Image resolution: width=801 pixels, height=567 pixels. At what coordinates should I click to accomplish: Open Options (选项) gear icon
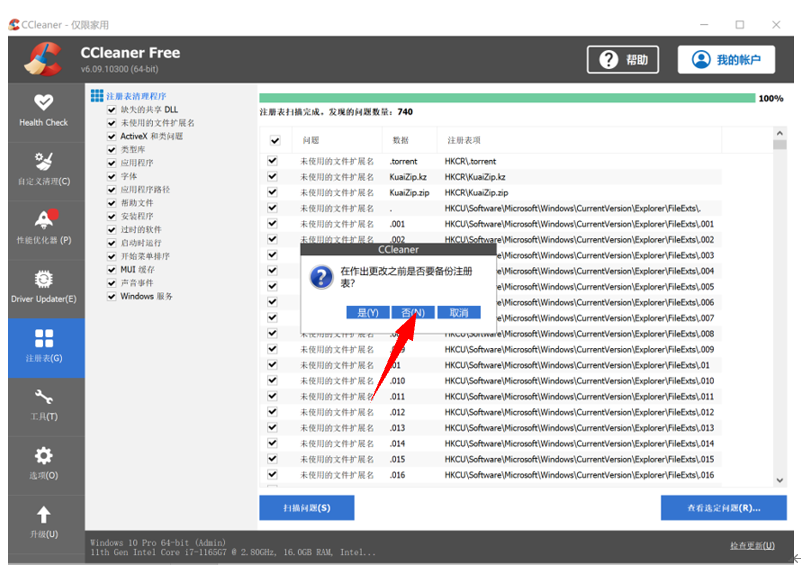(43, 456)
